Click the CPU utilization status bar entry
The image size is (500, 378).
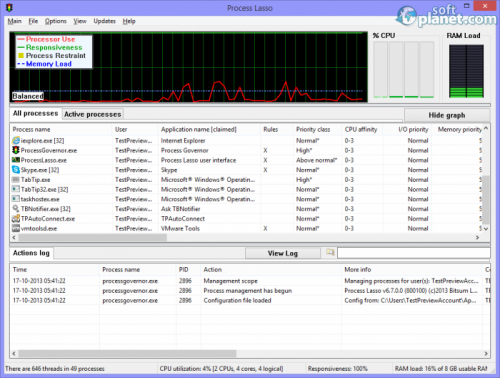click(221, 369)
